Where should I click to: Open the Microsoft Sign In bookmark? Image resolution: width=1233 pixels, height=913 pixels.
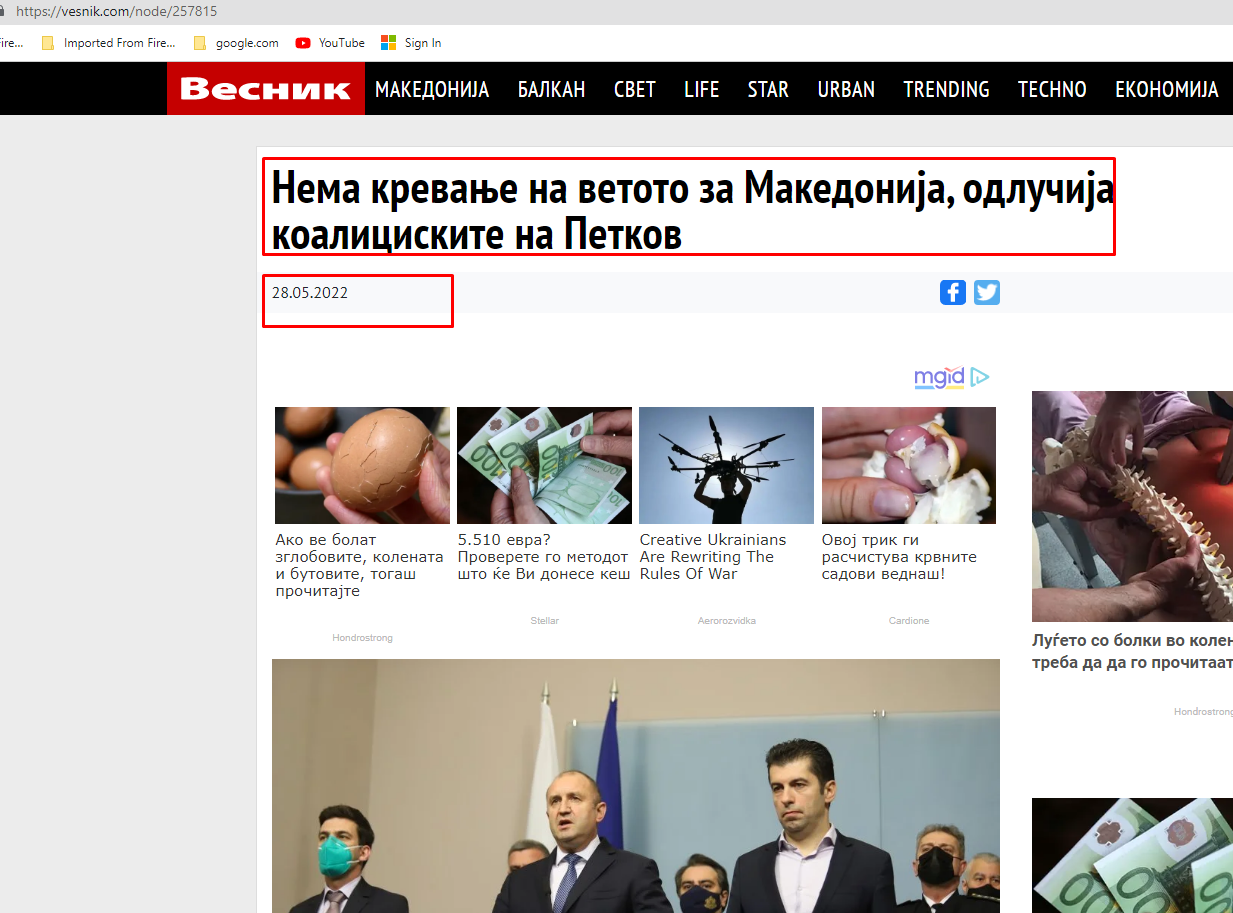[411, 43]
